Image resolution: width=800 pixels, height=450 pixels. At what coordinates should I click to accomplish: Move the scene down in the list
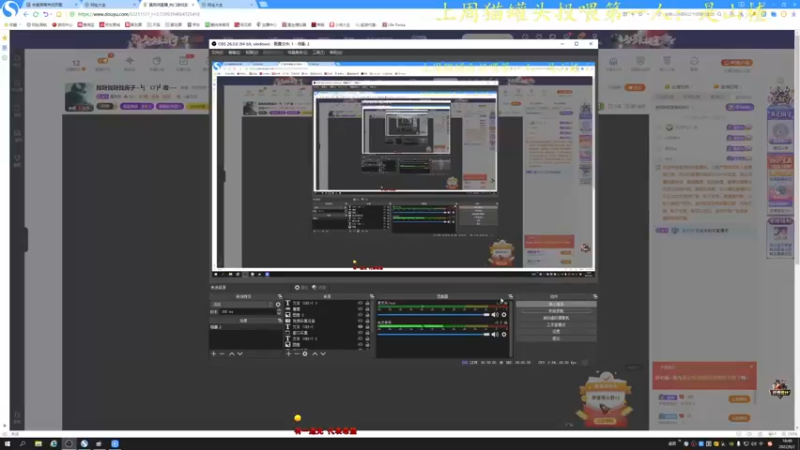(240, 354)
